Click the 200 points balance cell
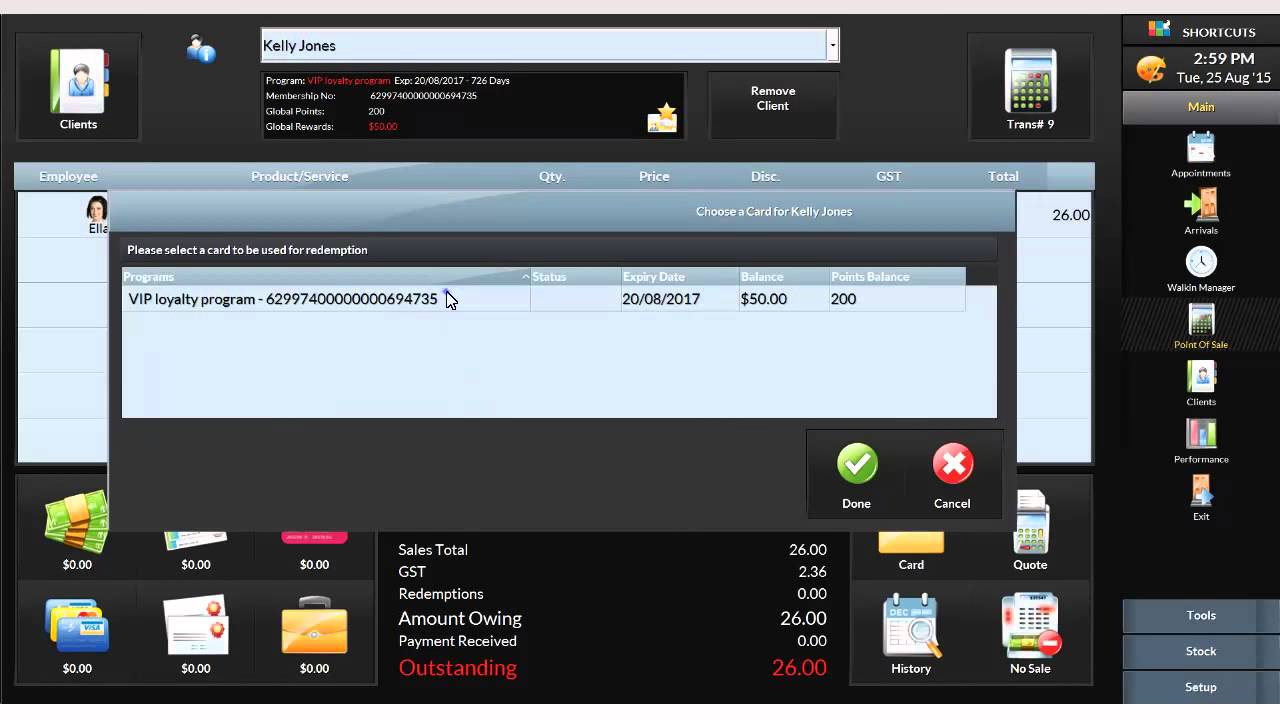Image resolution: width=1280 pixels, height=720 pixels. (x=897, y=298)
